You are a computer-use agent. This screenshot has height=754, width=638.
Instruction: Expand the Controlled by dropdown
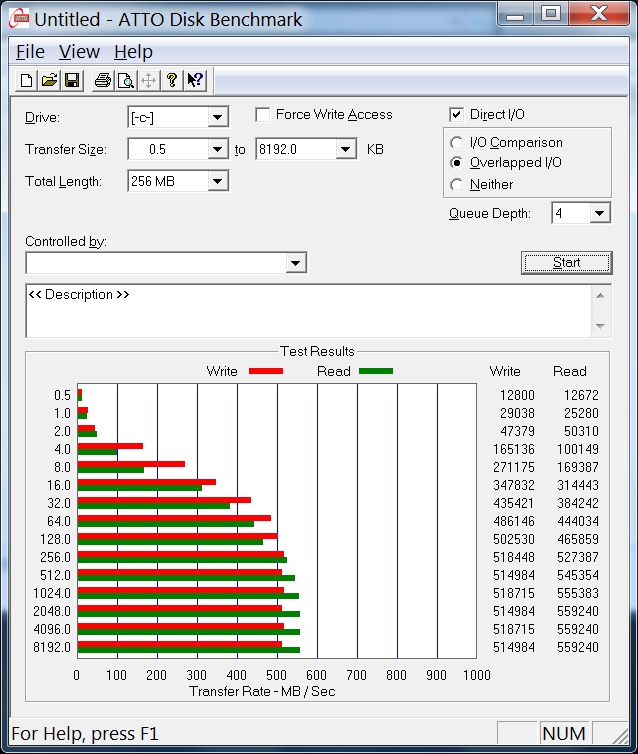[x=295, y=263]
